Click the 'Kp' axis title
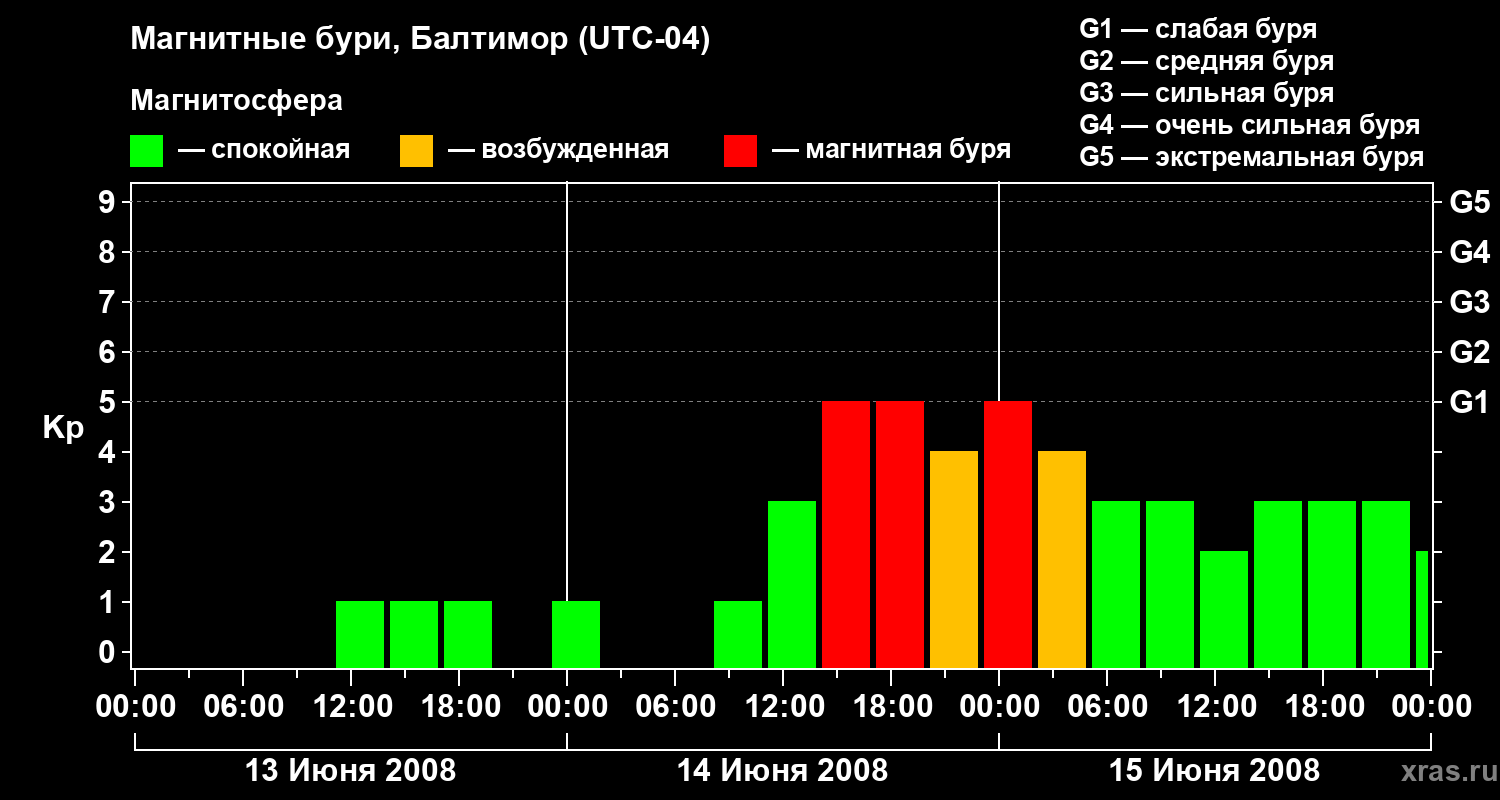This screenshot has width=1500, height=800. pyautogui.click(x=63, y=428)
